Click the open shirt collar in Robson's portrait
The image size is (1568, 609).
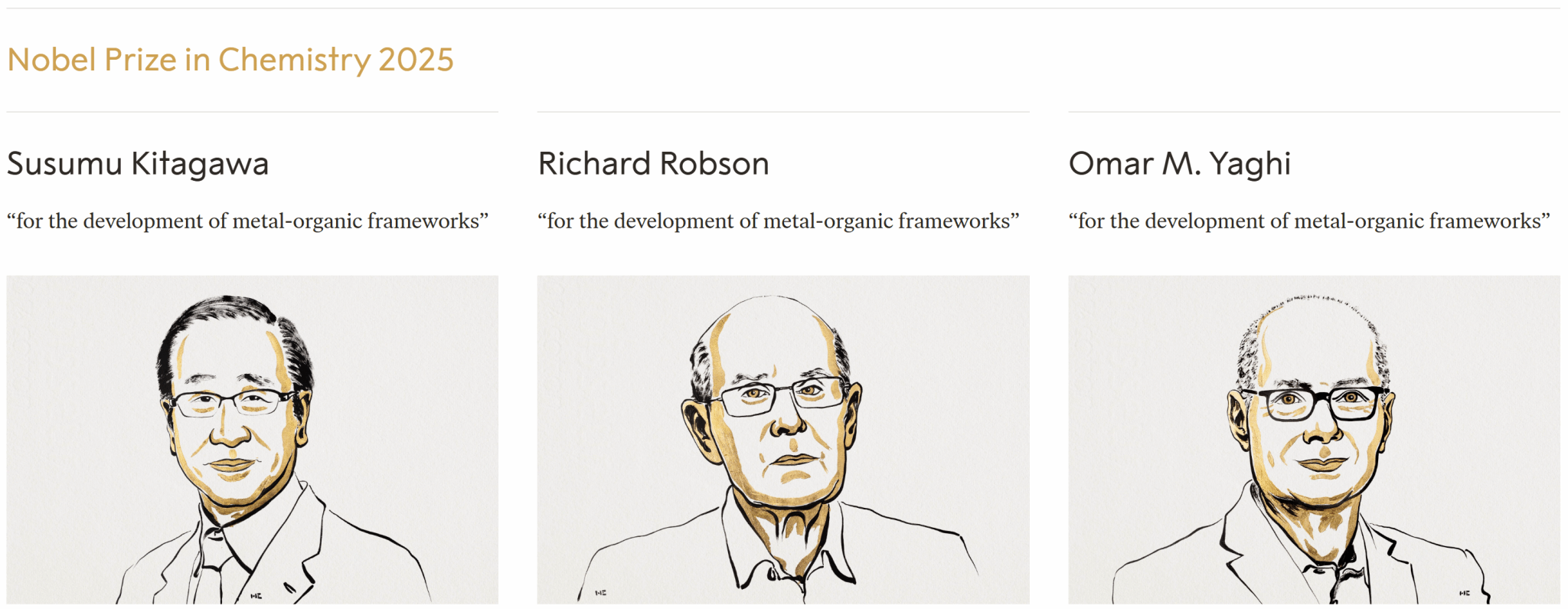click(x=789, y=552)
